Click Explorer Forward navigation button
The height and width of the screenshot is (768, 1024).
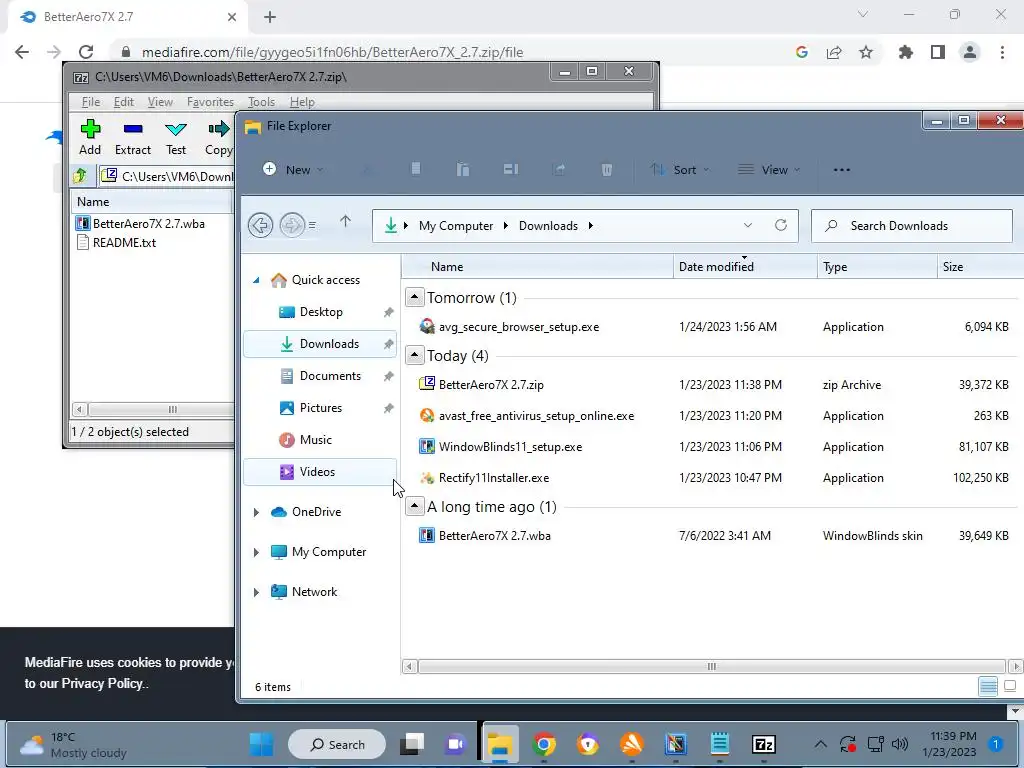pyautogui.click(x=292, y=226)
